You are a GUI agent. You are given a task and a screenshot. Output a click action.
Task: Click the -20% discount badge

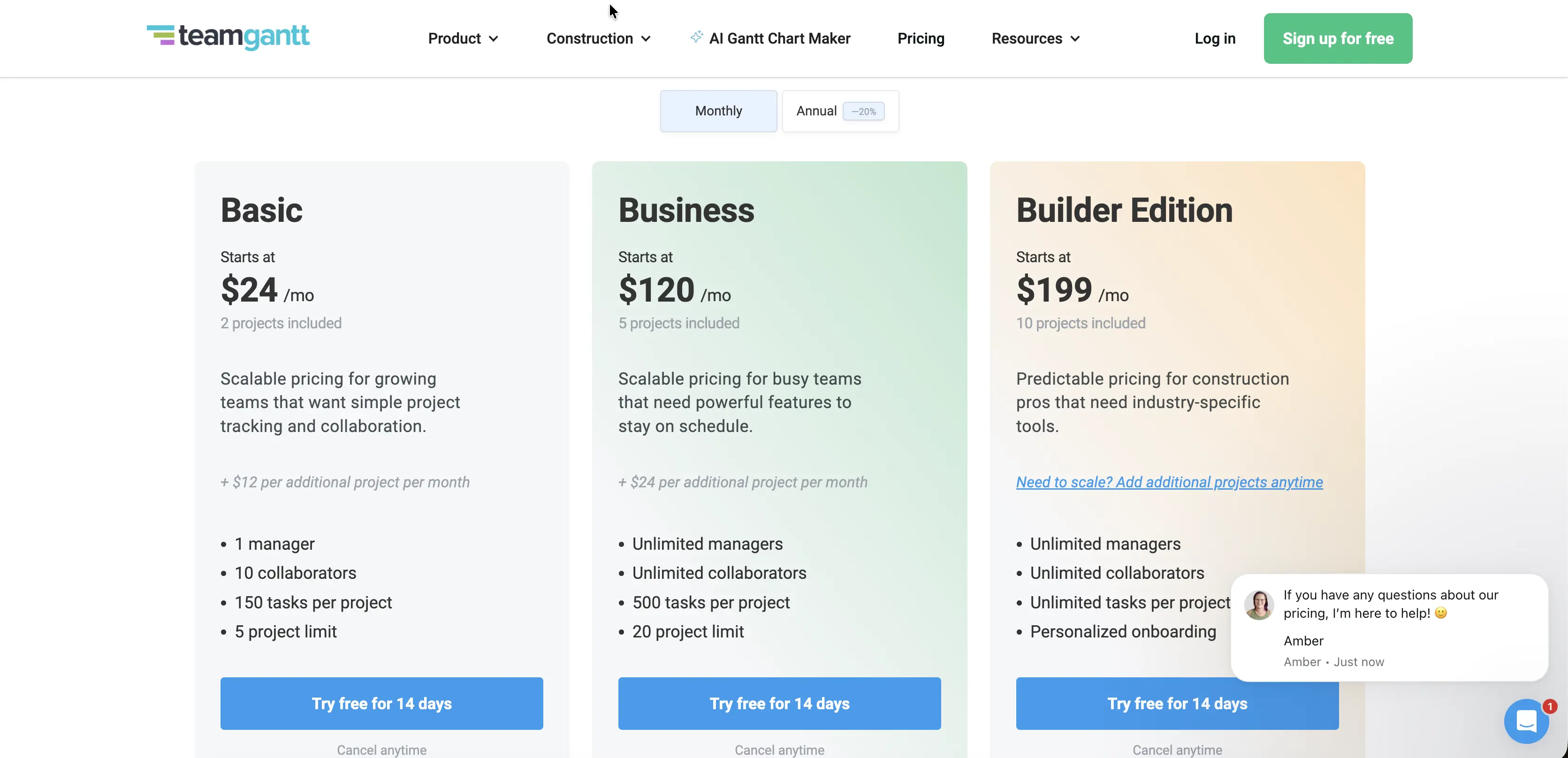coord(863,111)
